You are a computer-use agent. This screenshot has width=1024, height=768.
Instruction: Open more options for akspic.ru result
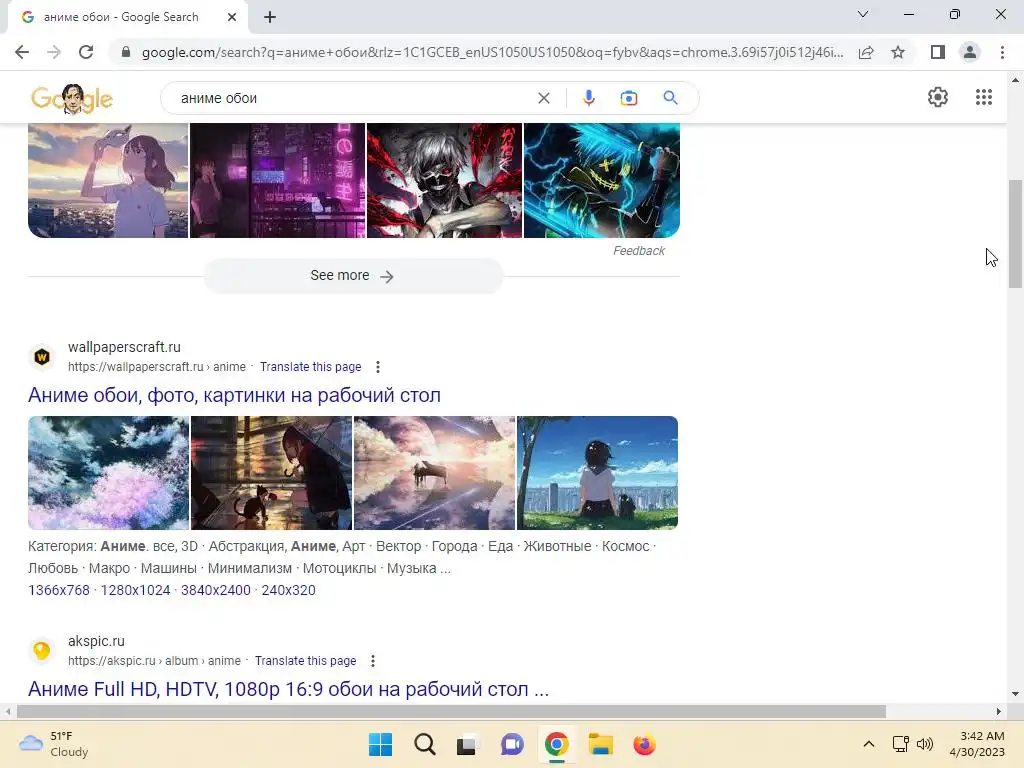coord(372,661)
